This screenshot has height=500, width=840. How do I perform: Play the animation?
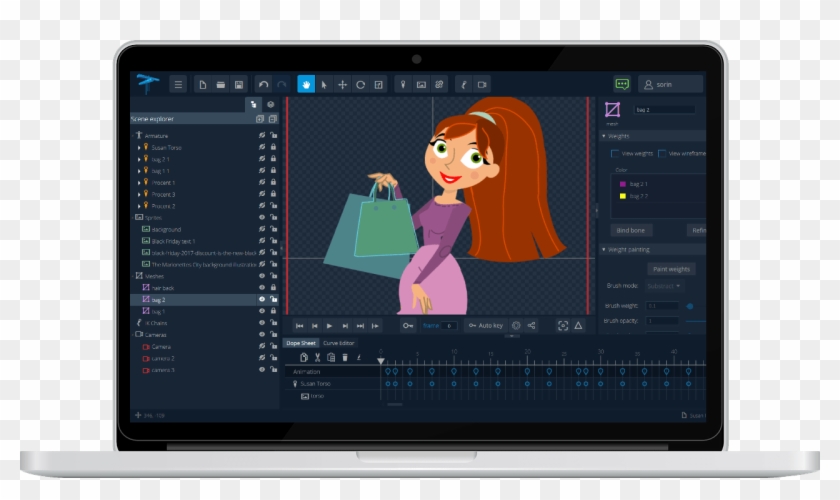[x=329, y=326]
